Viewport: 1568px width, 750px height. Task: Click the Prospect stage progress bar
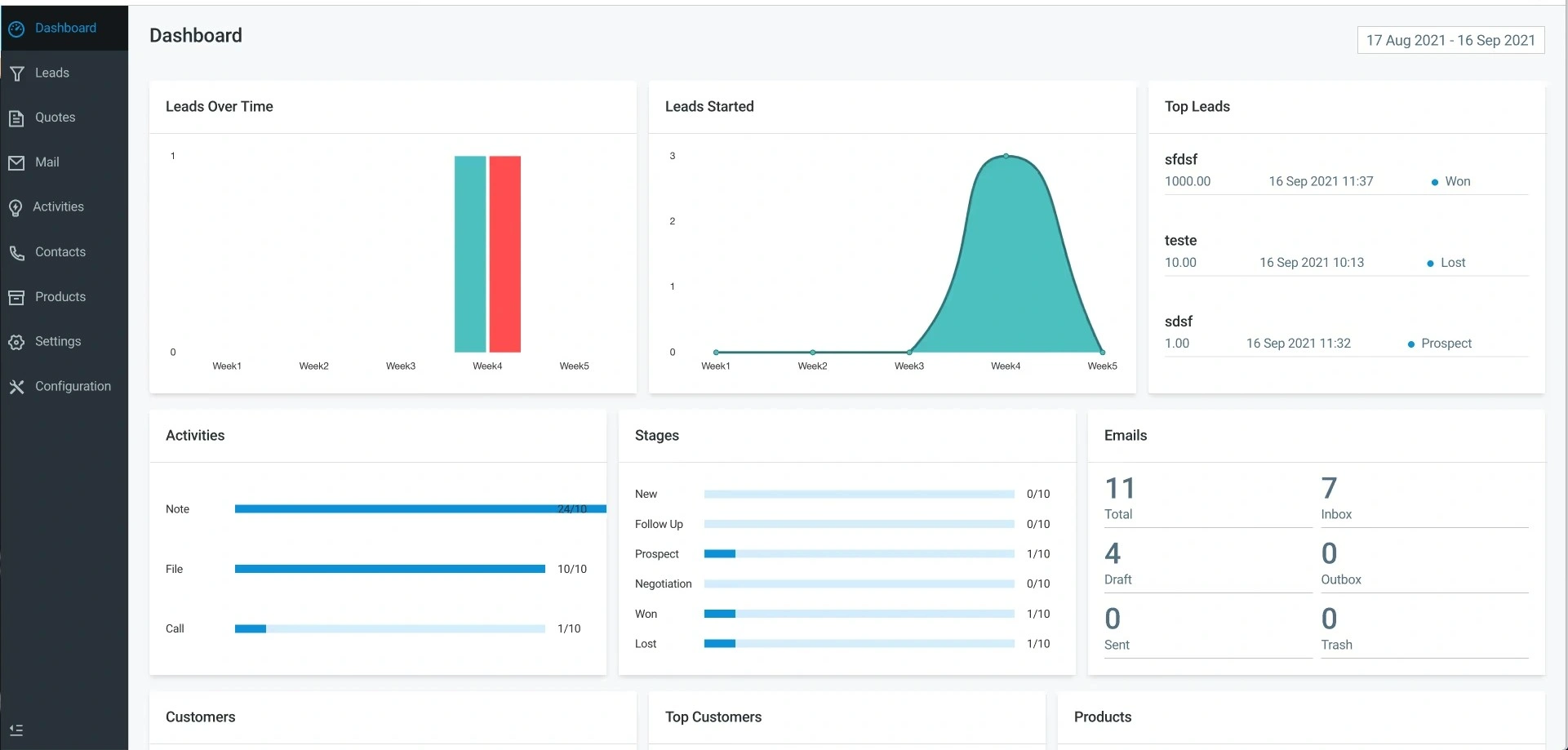coord(860,553)
